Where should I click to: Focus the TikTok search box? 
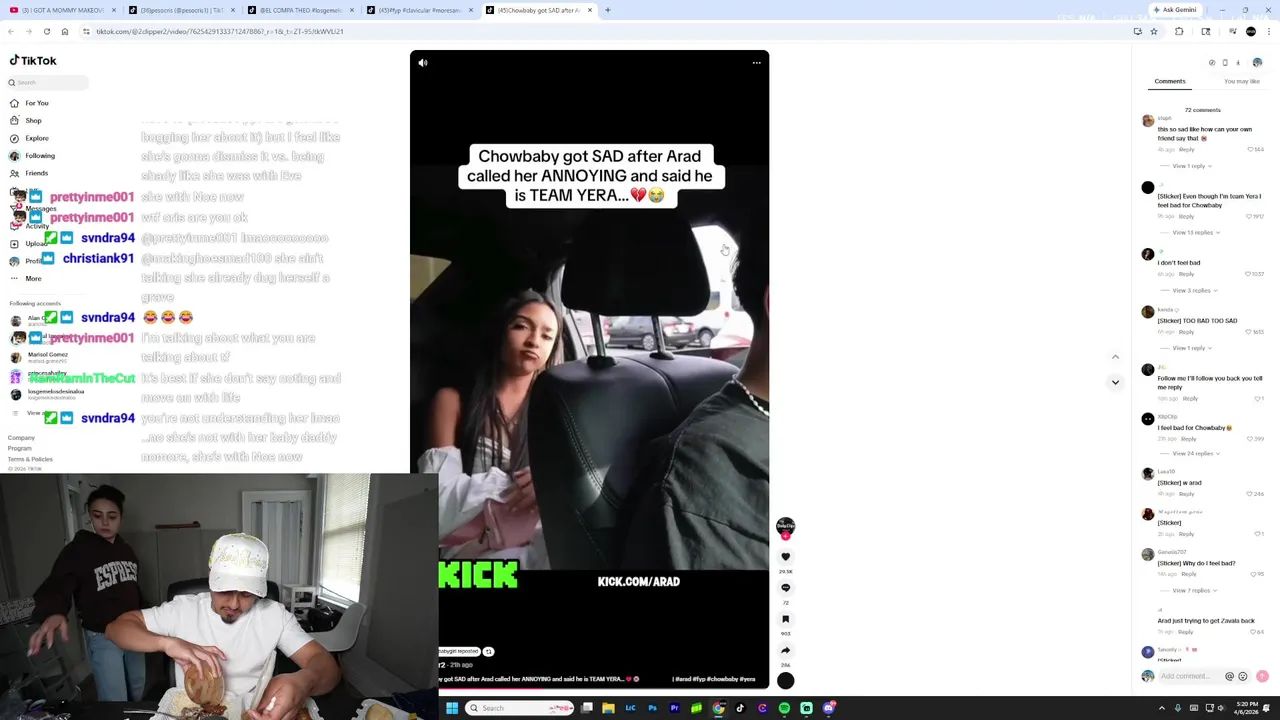pyautogui.click(x=48, y=82)
